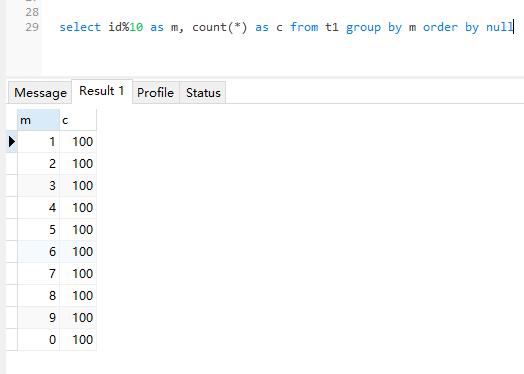Click the 'm' column header
This screenshot has height=374, width=524.
click(x=38, y=120)
